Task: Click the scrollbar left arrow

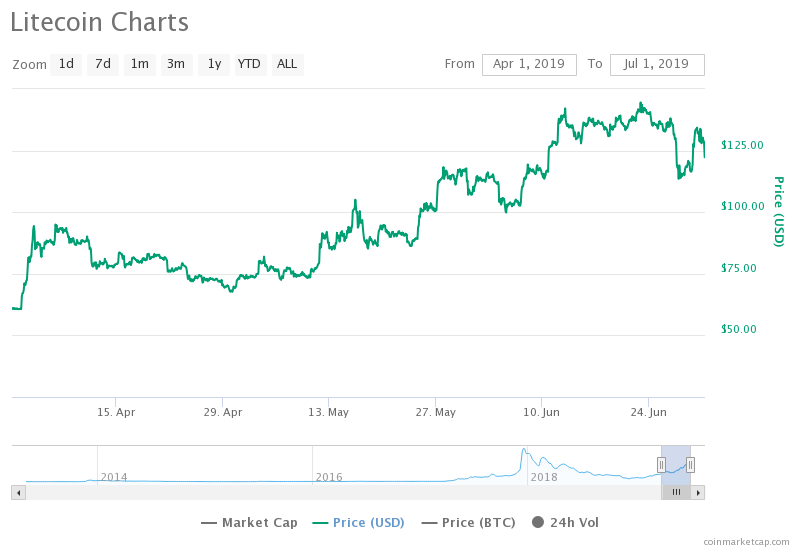Action: click(17, 492)
